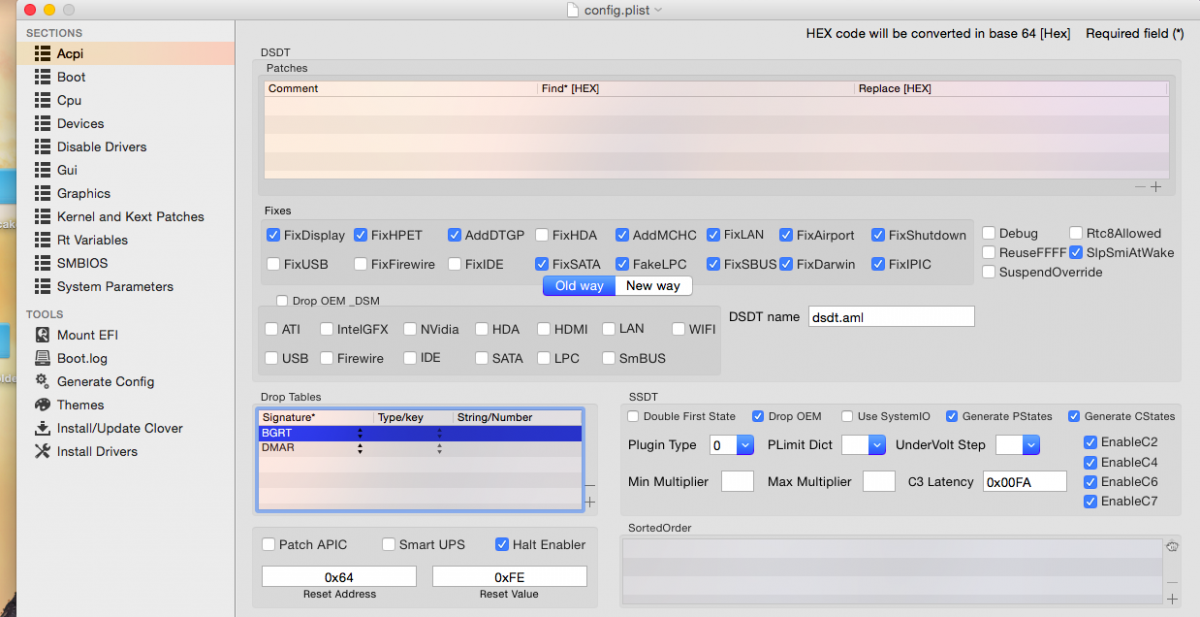Select the New way segmented button

point(653,286)
